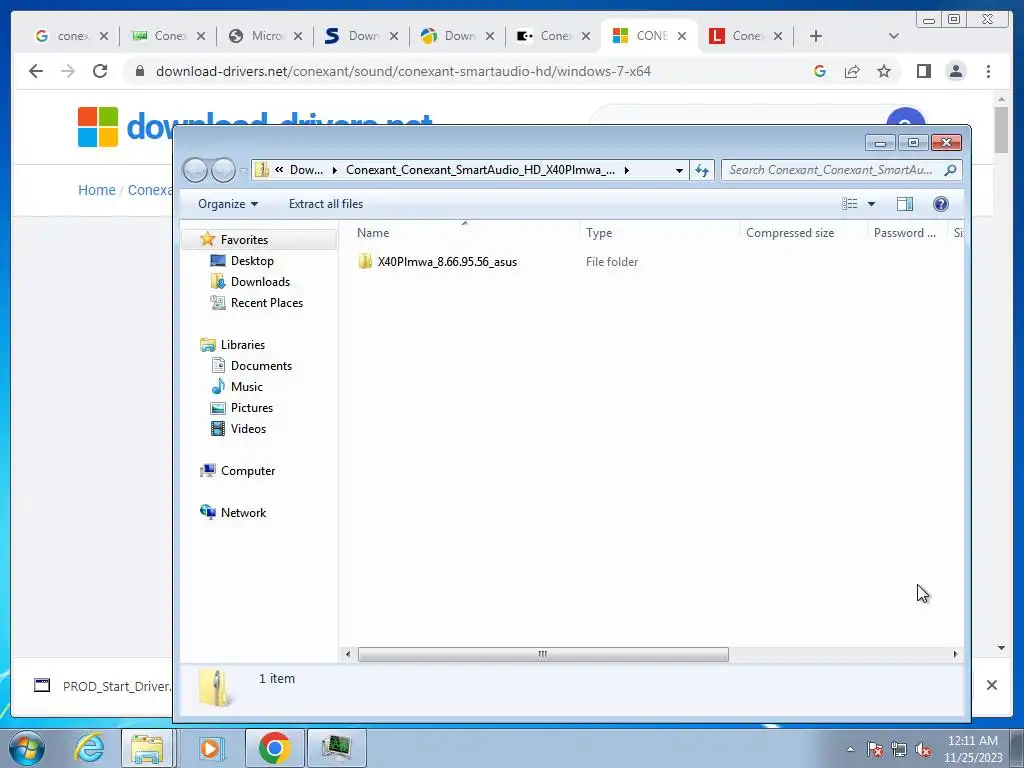Select Desktop in the navigation pane
Screen dimensions: 1024x768
point(252,261)
